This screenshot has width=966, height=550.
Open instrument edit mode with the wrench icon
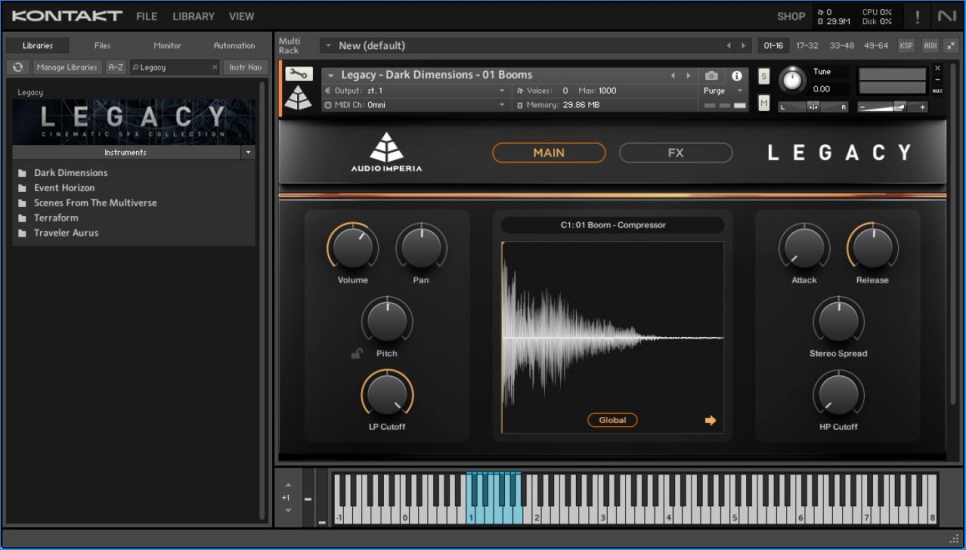(298, 74)
